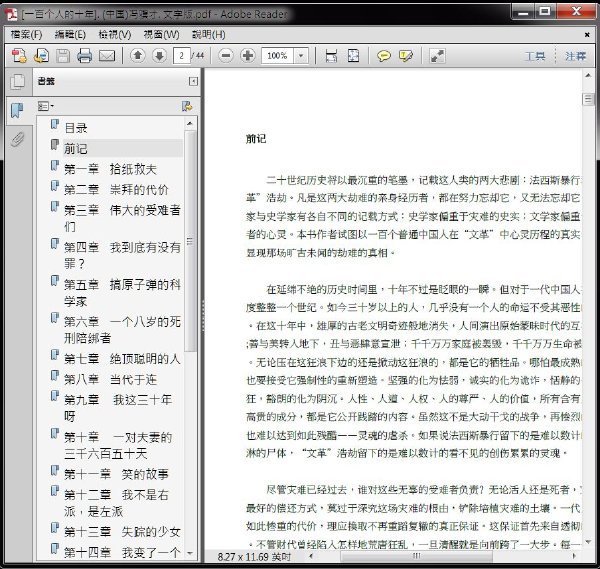Image resolution: width=600 pixels, height=569 pixels.
Task: Go to previous page with up arrow
Action: click(138, 56)
